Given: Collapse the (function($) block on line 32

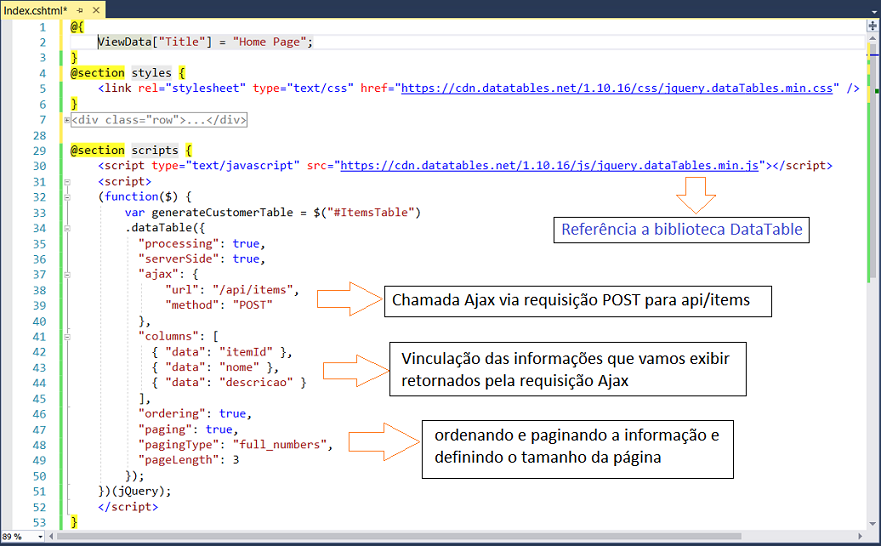Looking at the screenshot, I should click(x=67, y=198).
